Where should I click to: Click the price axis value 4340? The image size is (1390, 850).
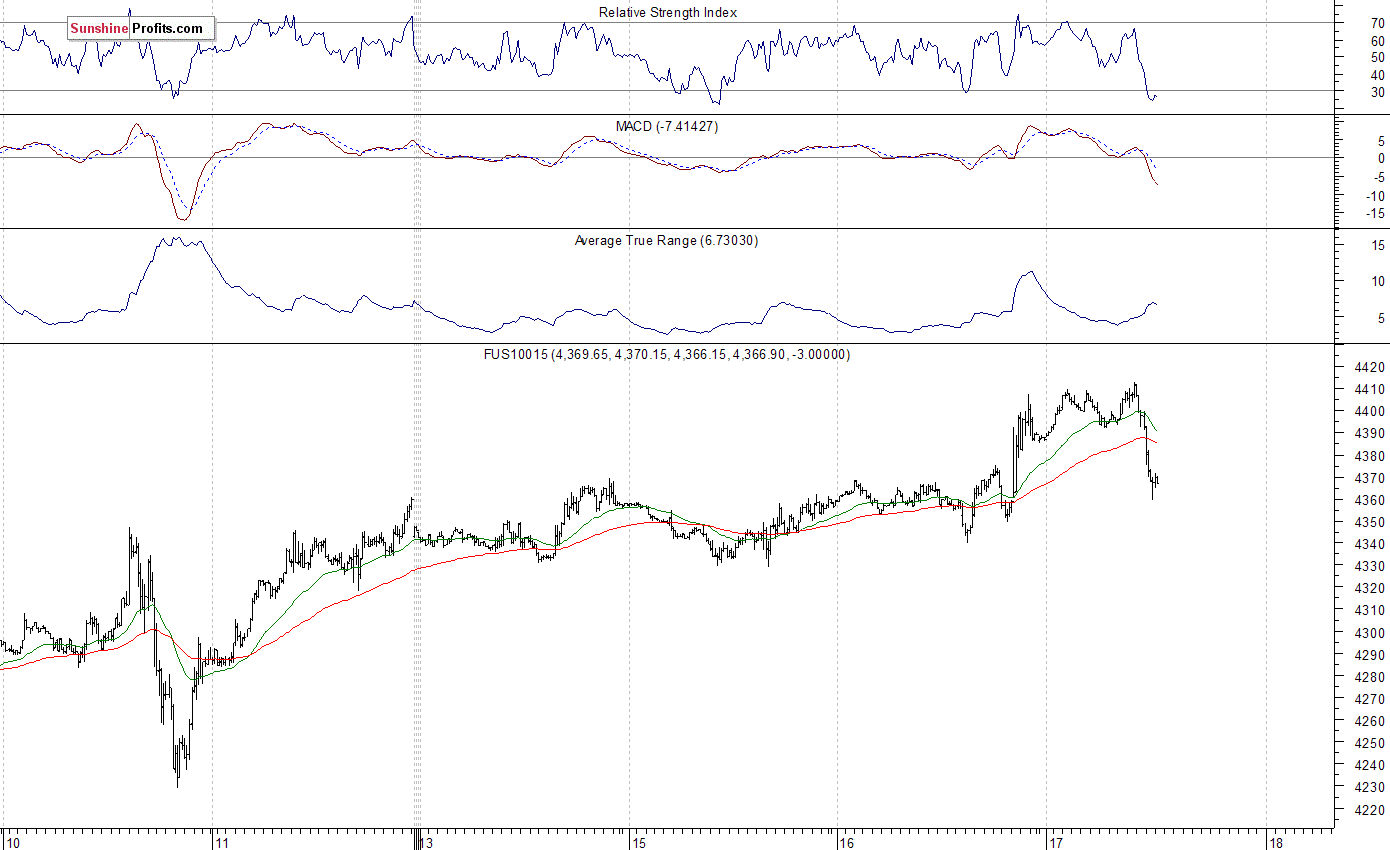pos(1369,545)
